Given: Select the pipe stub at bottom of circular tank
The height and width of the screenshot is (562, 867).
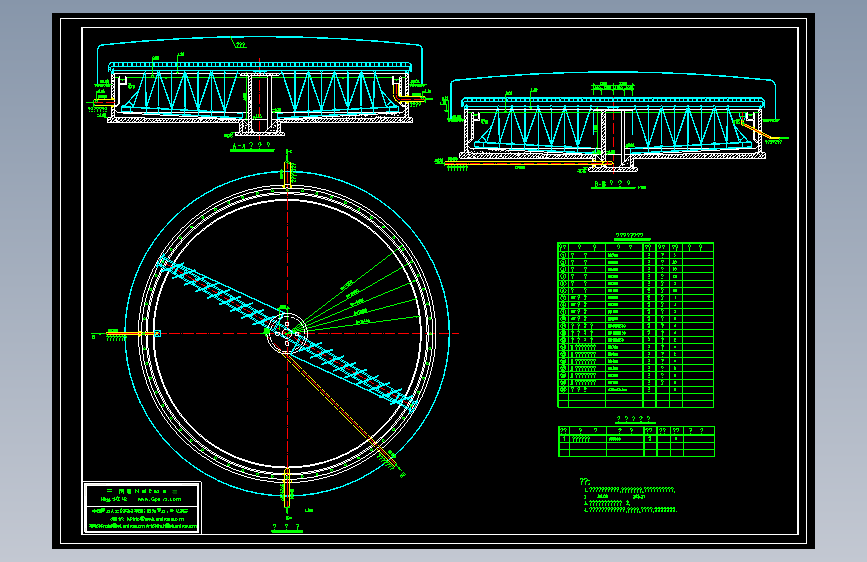Looking at the screenshot, I should (x=287, y=488).
